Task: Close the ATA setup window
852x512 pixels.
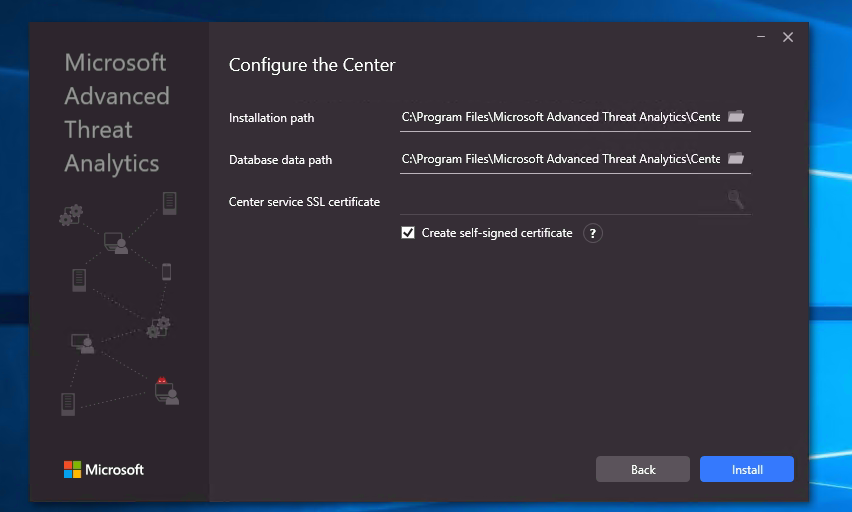Action: point(788,37)
